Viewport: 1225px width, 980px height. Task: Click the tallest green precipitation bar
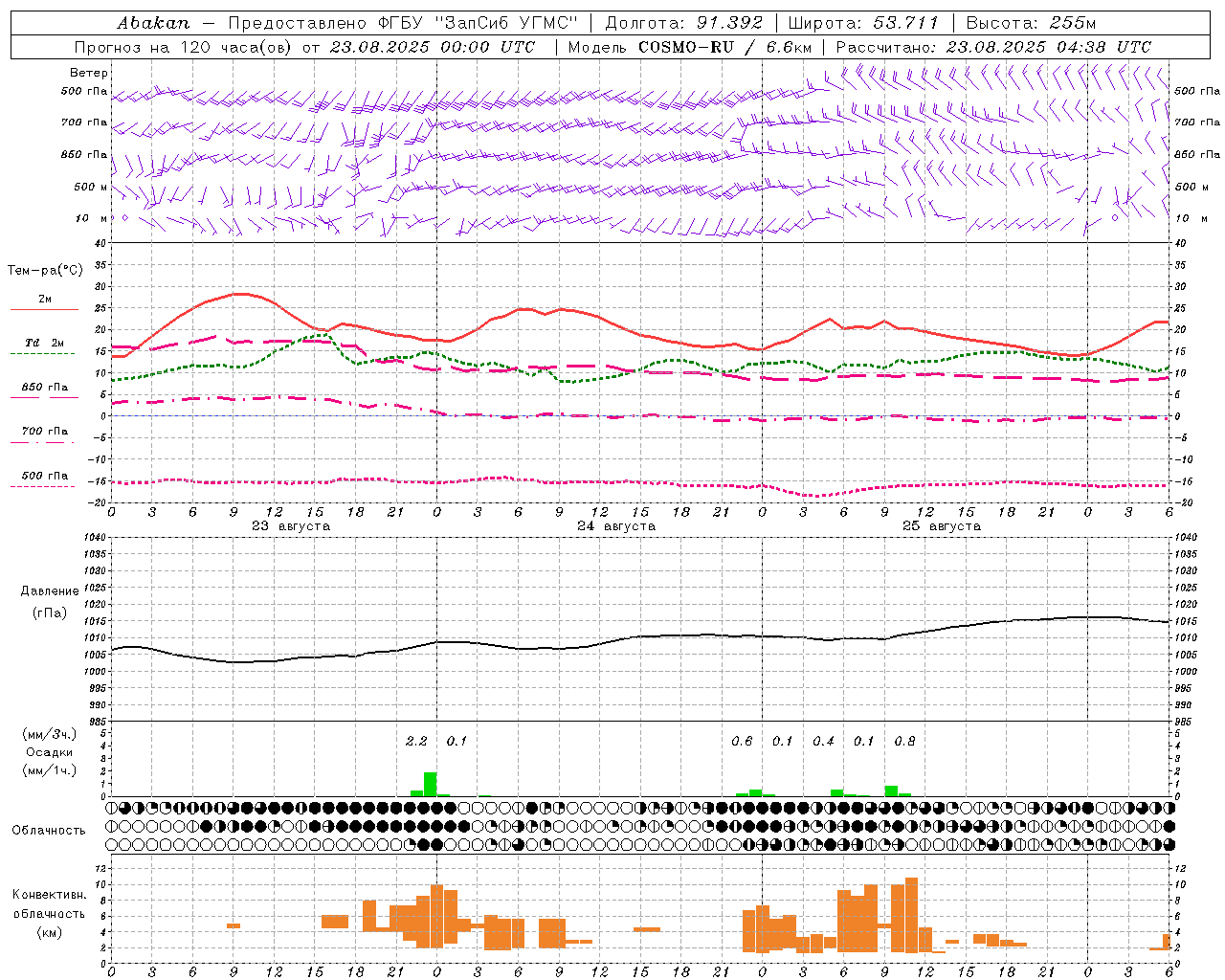pyautogui.click(x=430, y=784)
